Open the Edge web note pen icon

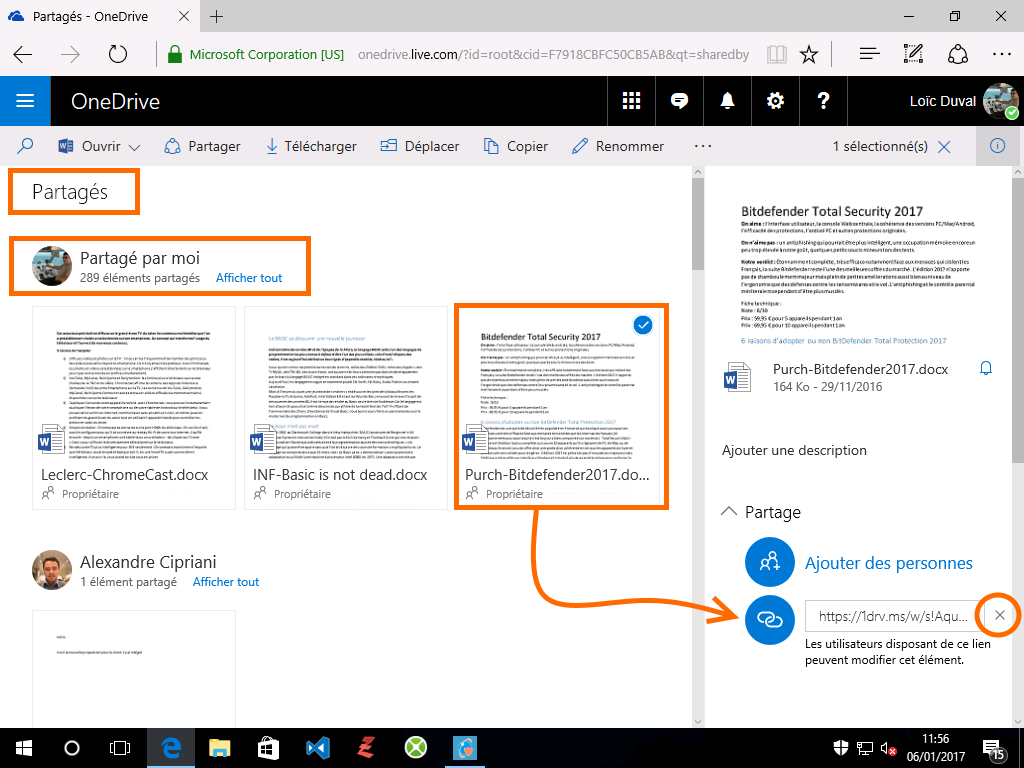[x=913, y=55]
